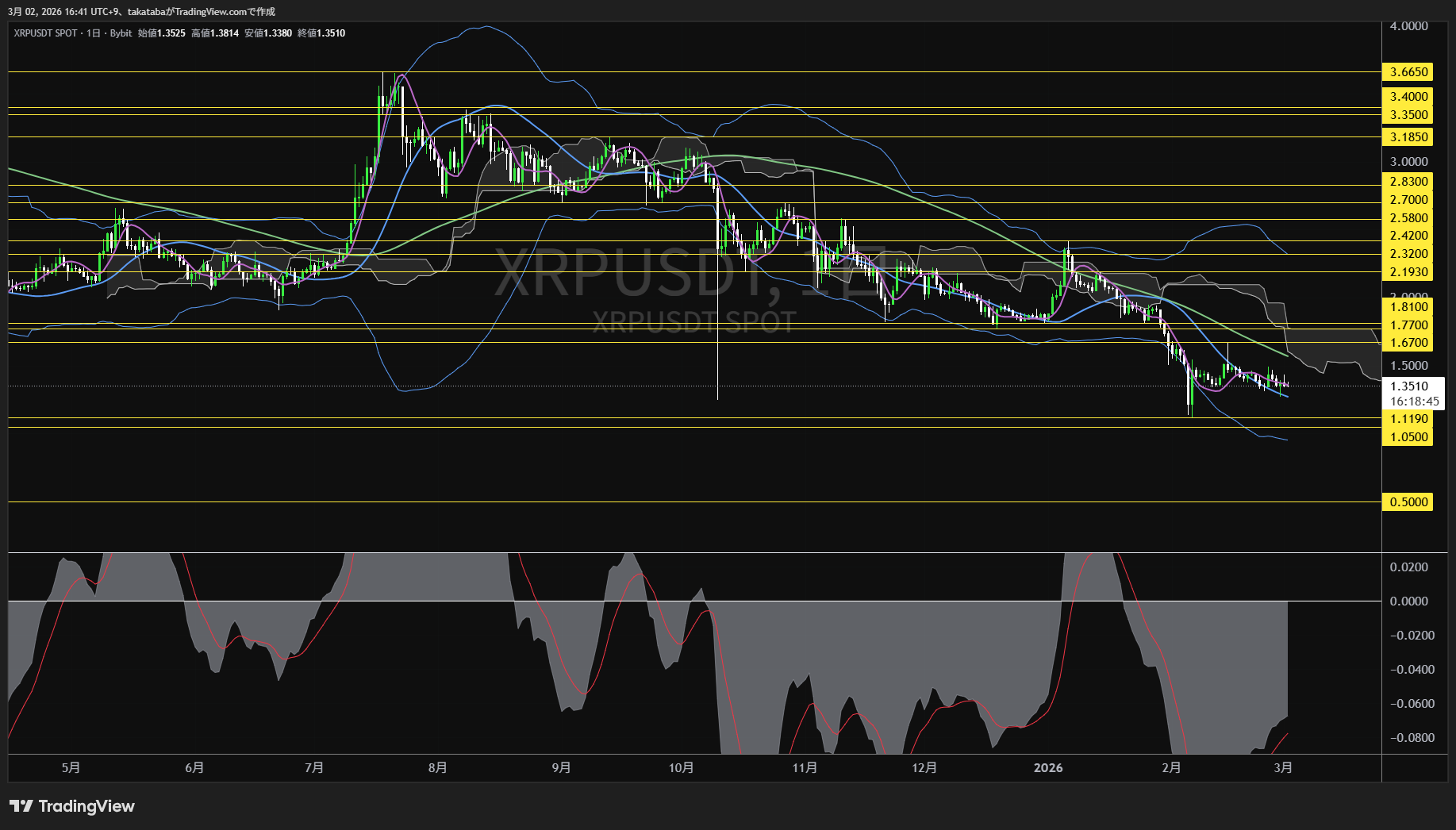
Task: Click the 1.0500 price level label
Action: click(1408, 437)
